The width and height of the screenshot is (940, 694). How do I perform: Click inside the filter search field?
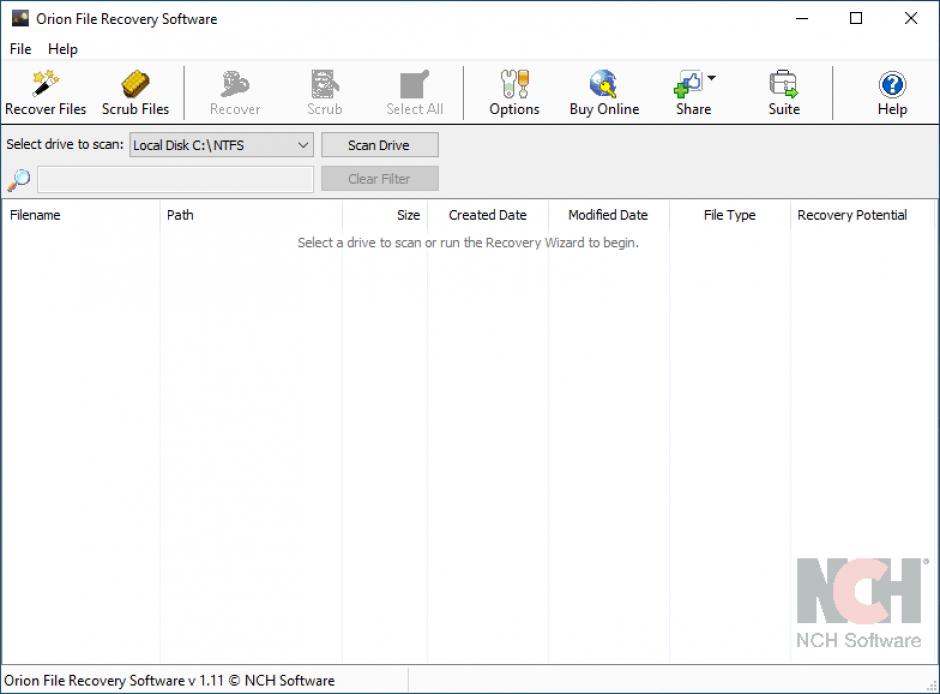point(175,179)
